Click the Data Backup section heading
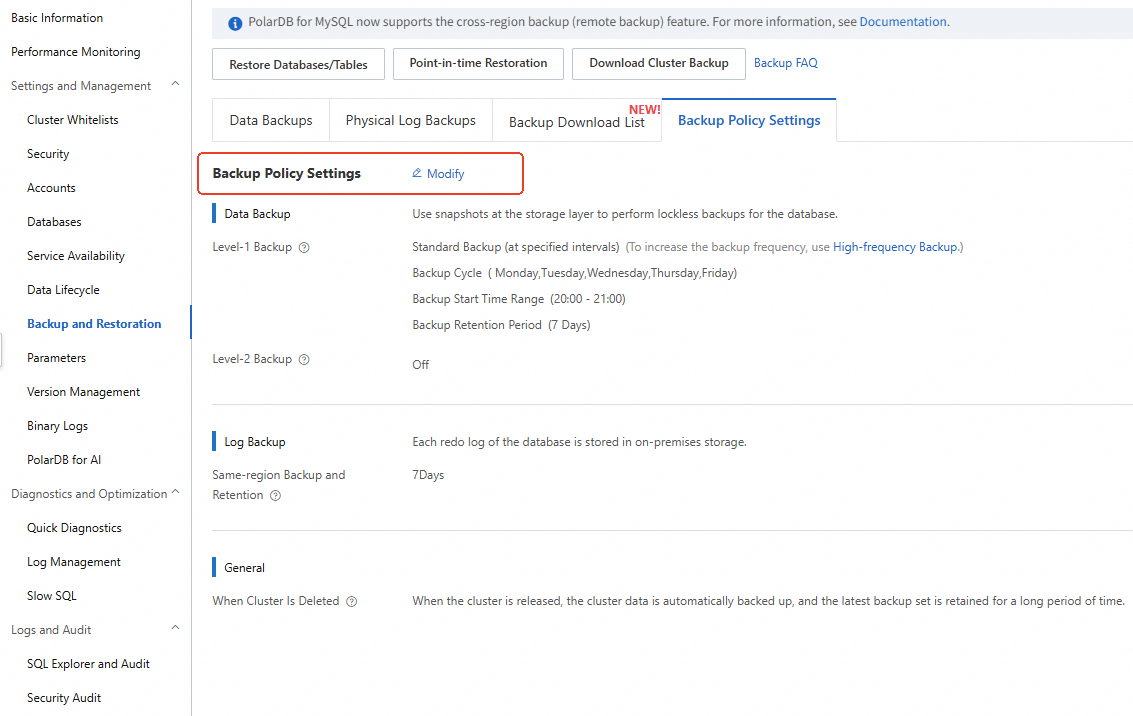This screenshot has width=1133, height=716. point(257,214)
